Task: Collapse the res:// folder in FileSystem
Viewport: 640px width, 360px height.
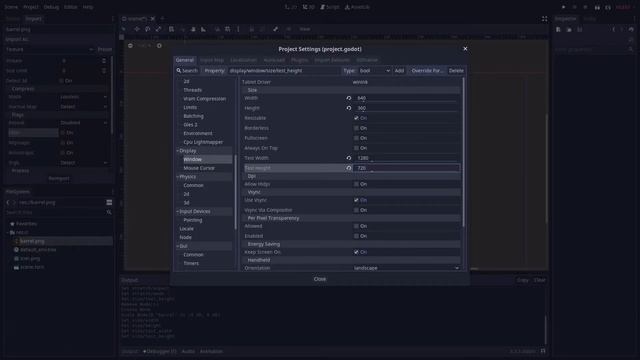Action: coord(8,232)
